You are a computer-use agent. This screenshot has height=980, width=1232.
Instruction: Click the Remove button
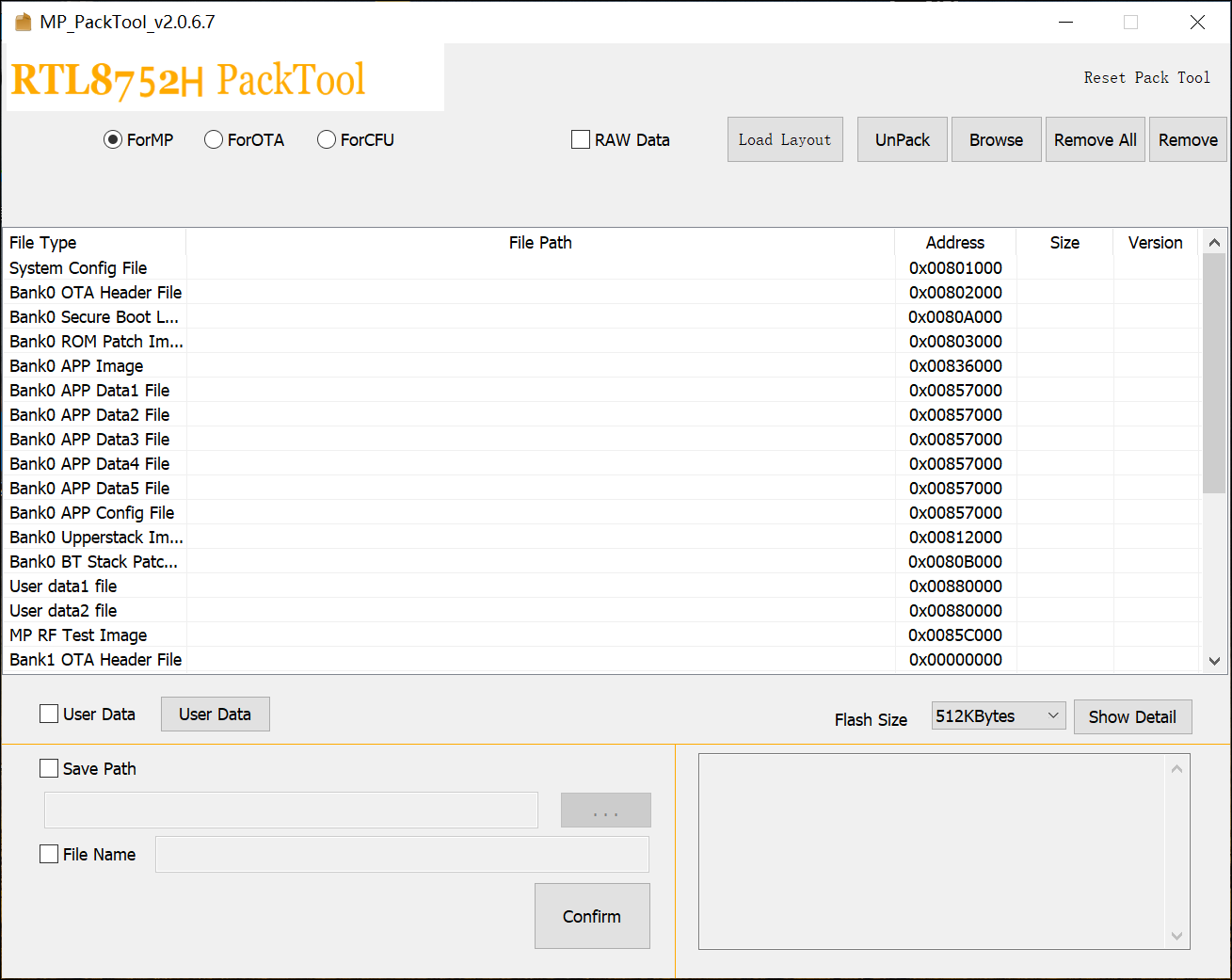point(1188,139)
